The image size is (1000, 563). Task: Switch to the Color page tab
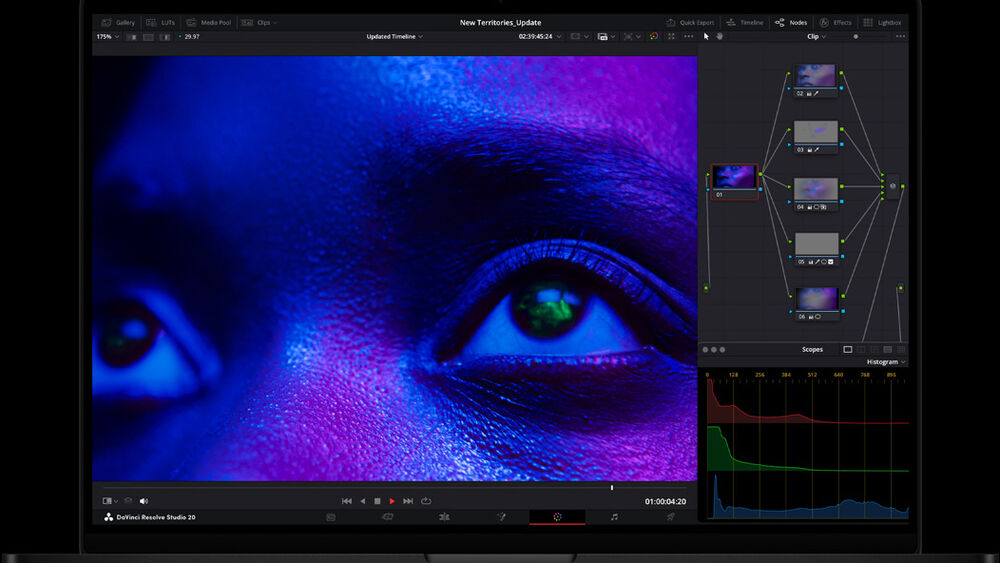557,517
